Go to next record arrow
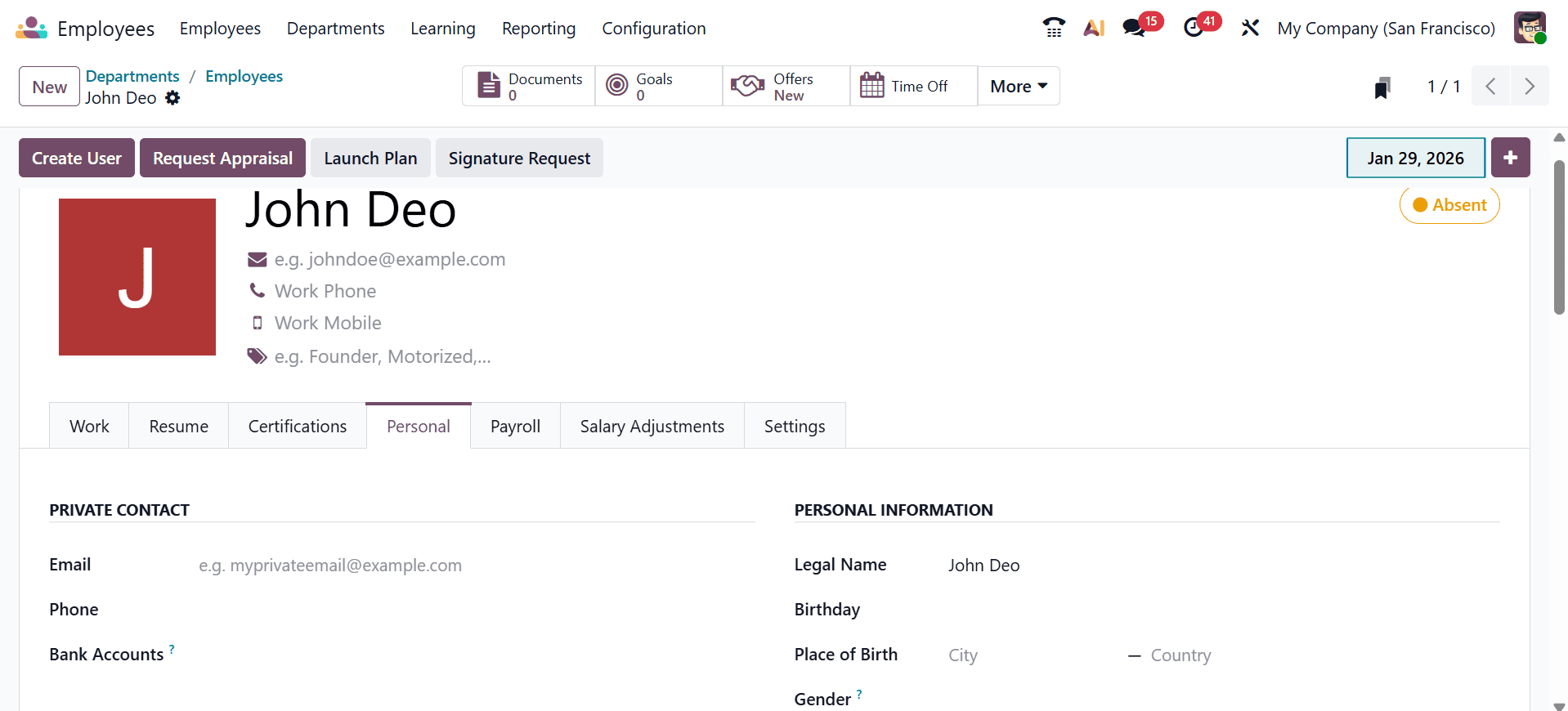This screenshot has height=711, width=1568. [x=1530, y=86]
